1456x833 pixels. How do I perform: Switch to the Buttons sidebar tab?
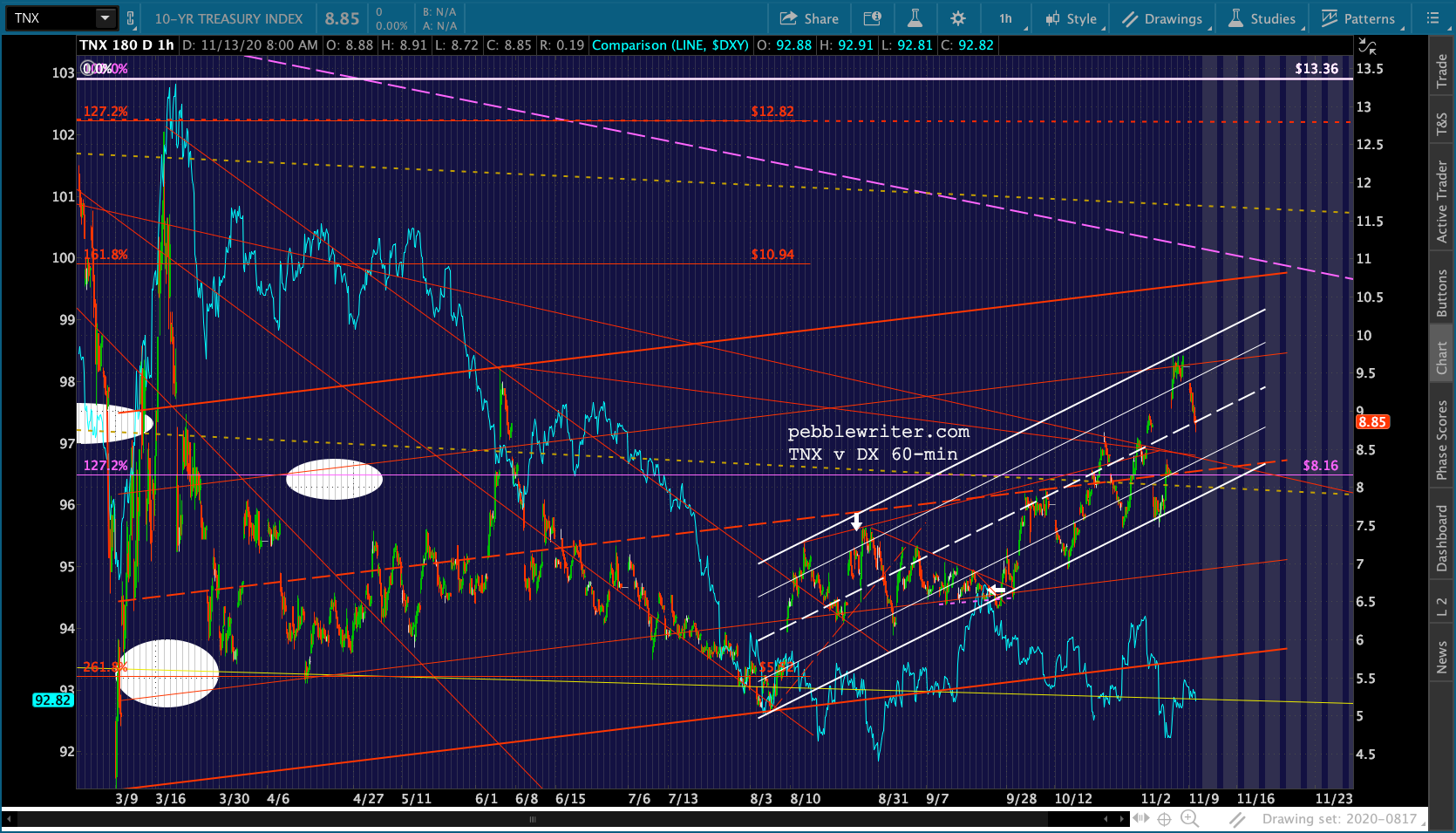click(1442, 293)
